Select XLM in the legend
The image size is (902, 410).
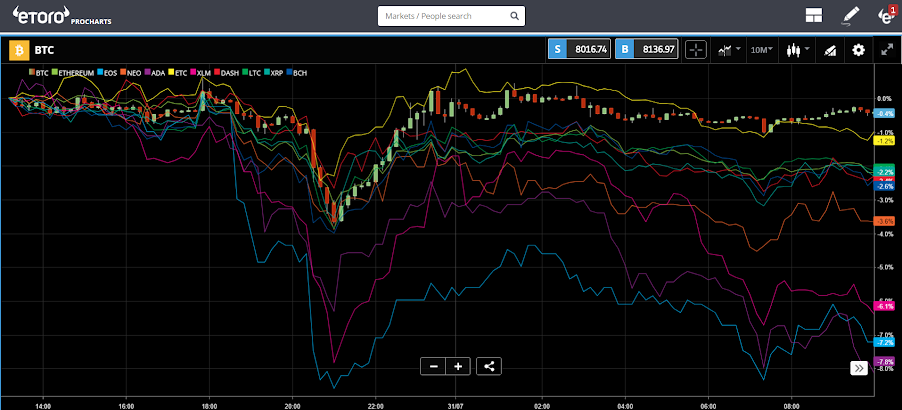[201, 73]
